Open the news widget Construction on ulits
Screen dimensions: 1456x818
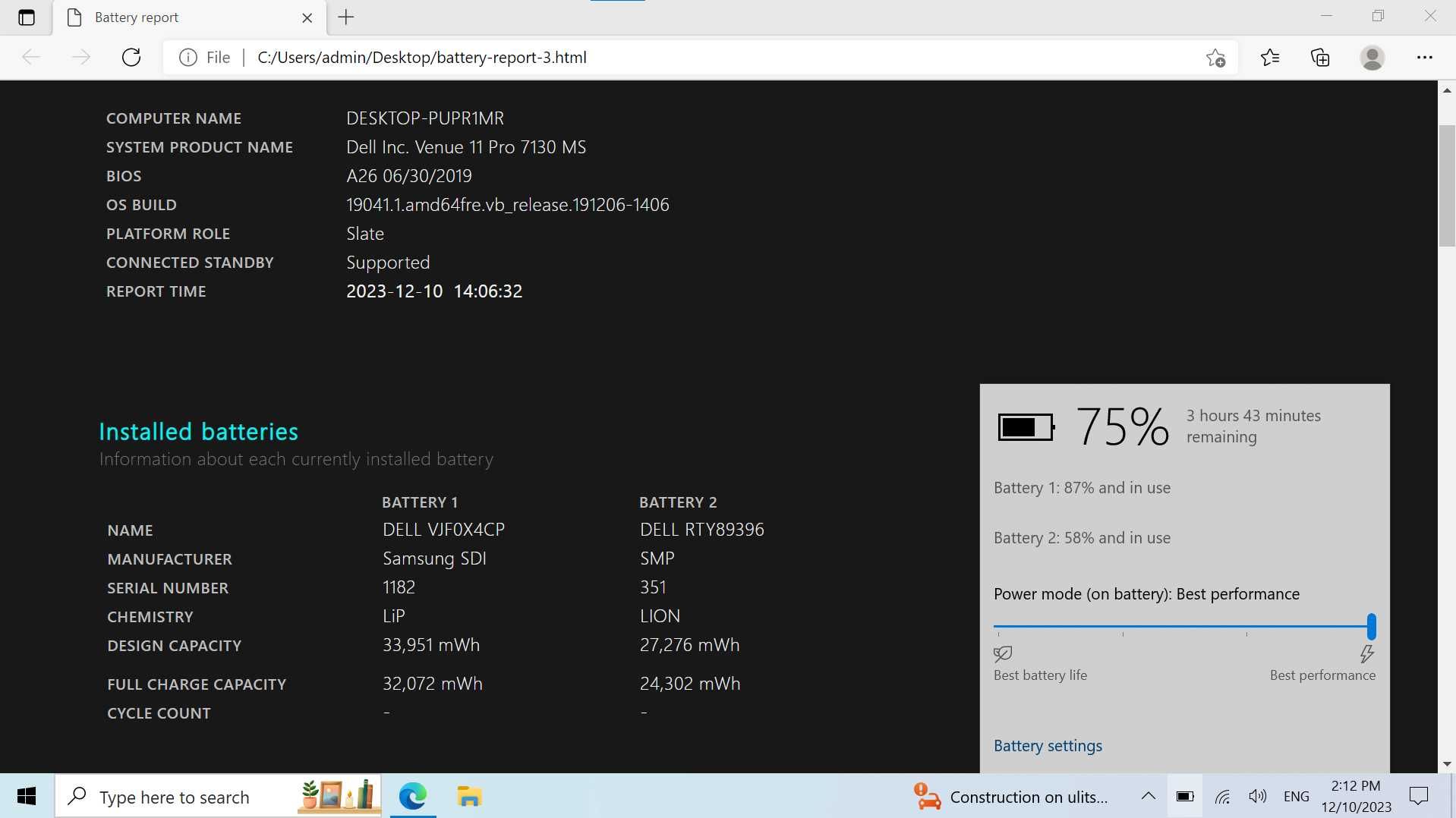(1010, 797)
